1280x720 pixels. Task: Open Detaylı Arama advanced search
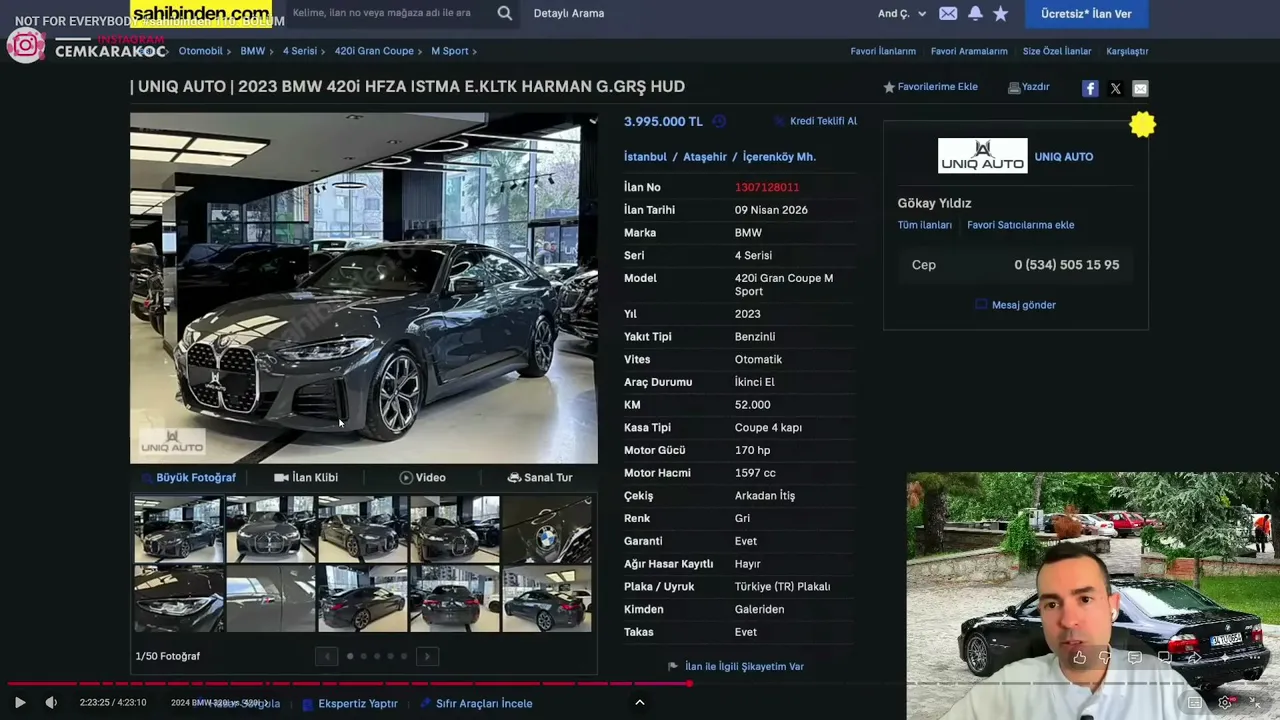(569, 13)
